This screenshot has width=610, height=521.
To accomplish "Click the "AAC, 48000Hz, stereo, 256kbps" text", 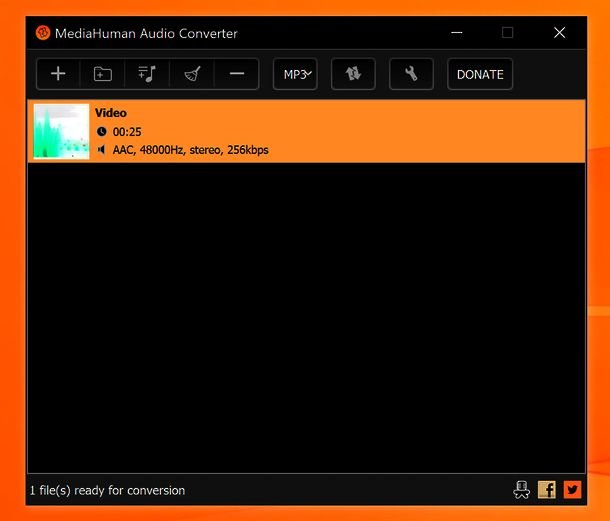I will tap(190, 150).
